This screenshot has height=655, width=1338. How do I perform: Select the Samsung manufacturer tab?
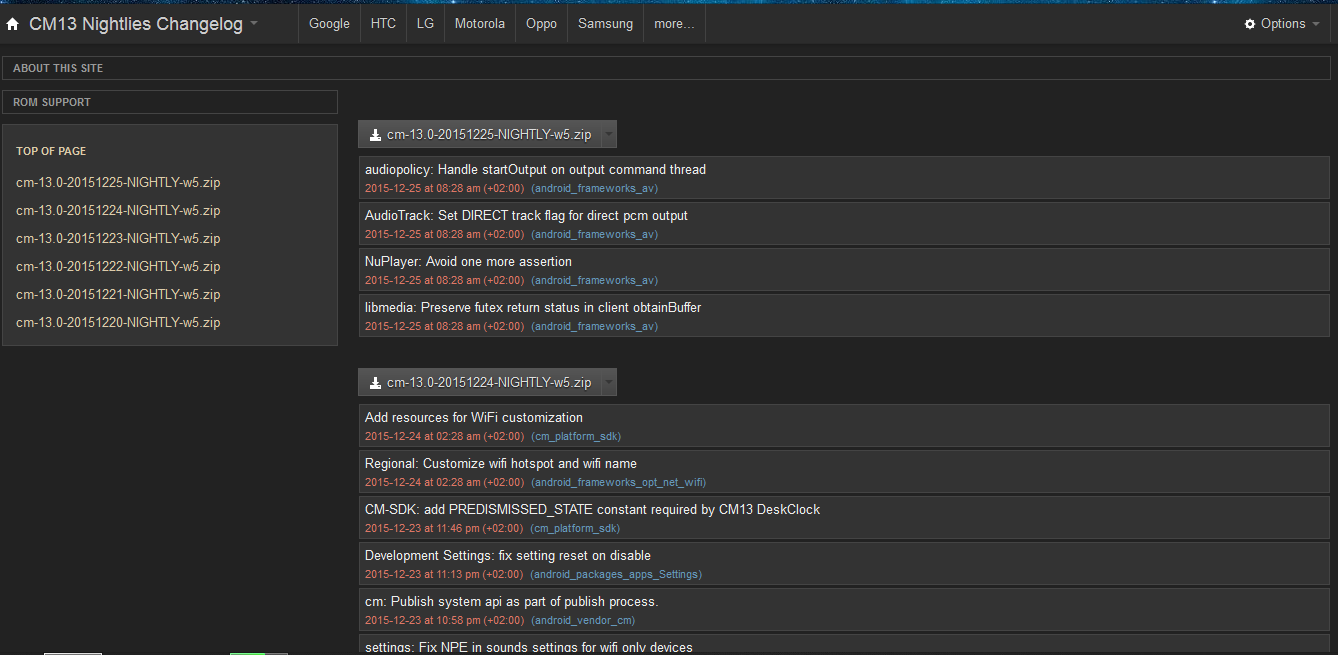(x=605, y=24)
